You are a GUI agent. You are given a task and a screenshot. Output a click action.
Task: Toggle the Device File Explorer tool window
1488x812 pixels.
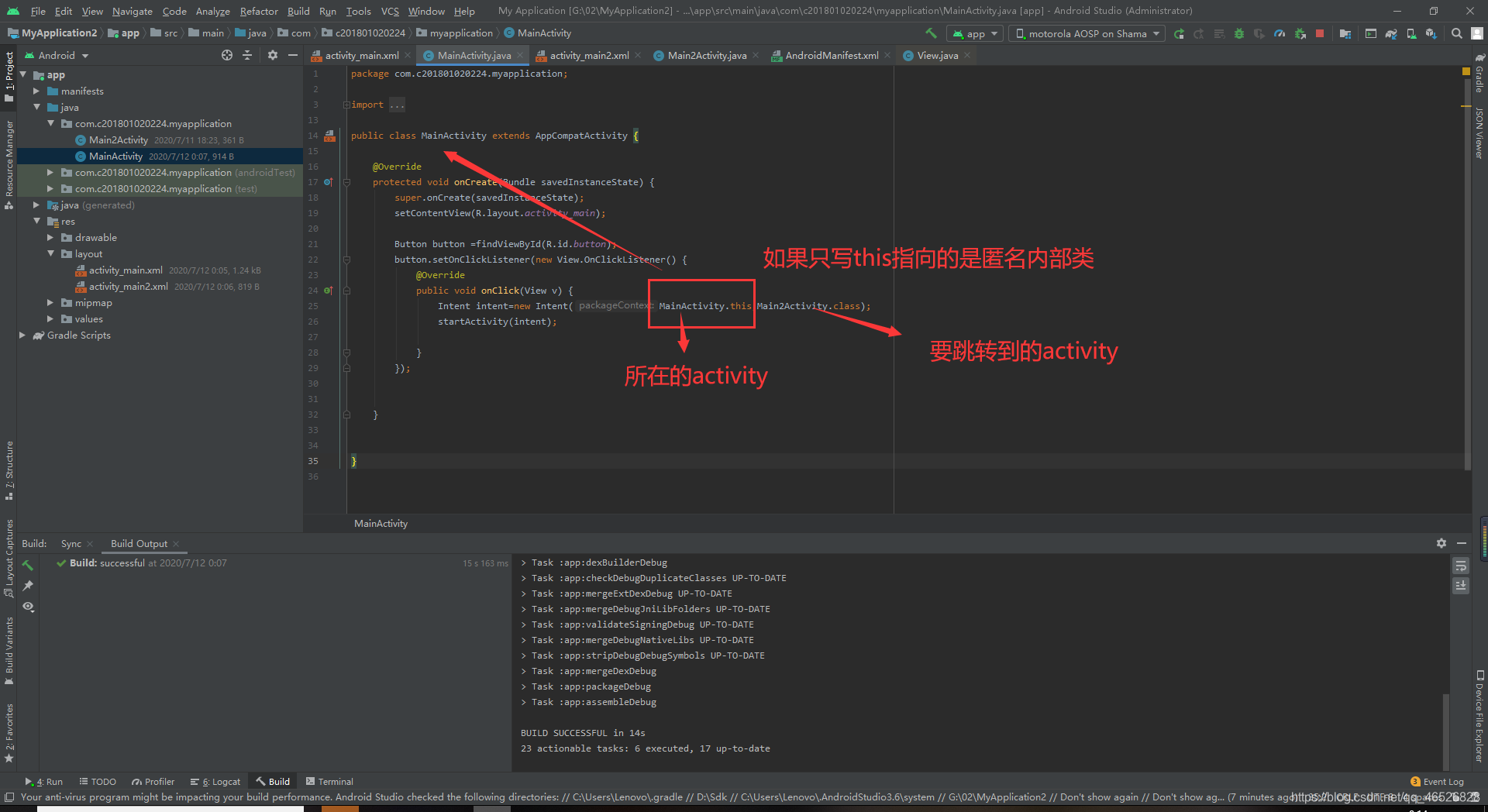point(1479,716)
